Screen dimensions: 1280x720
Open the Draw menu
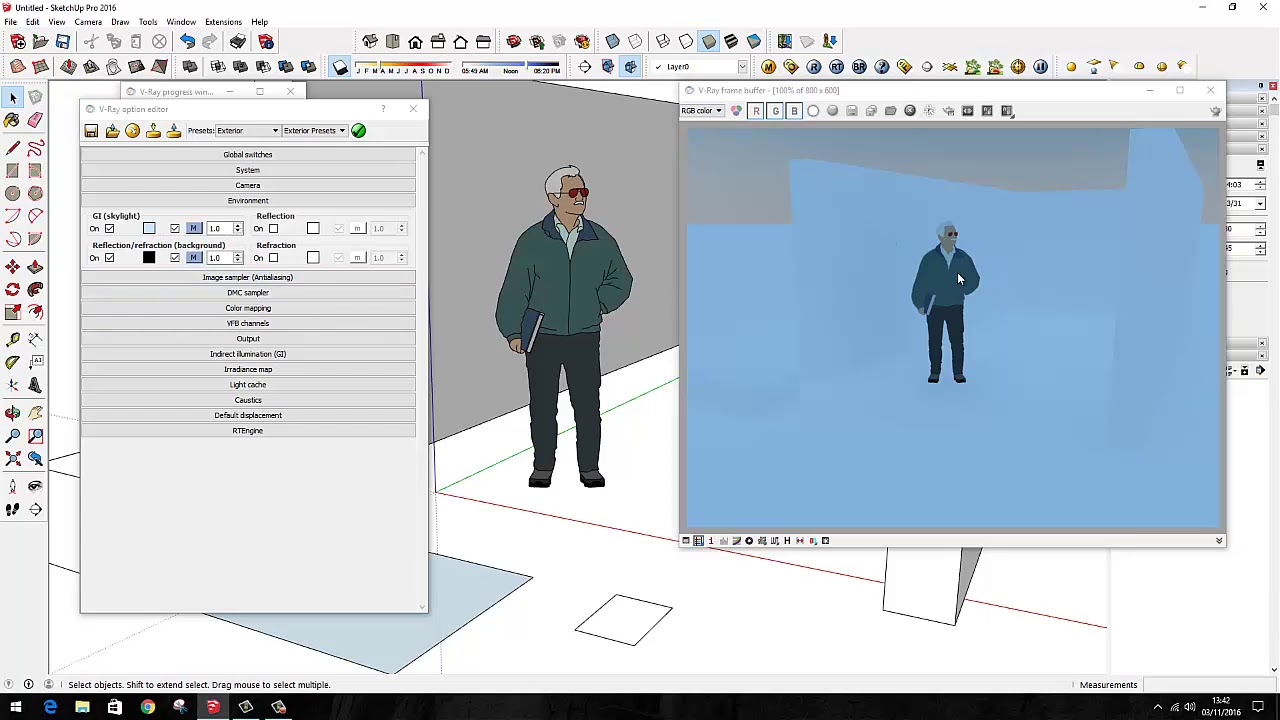pyautogui.click(x=120, y=22)
